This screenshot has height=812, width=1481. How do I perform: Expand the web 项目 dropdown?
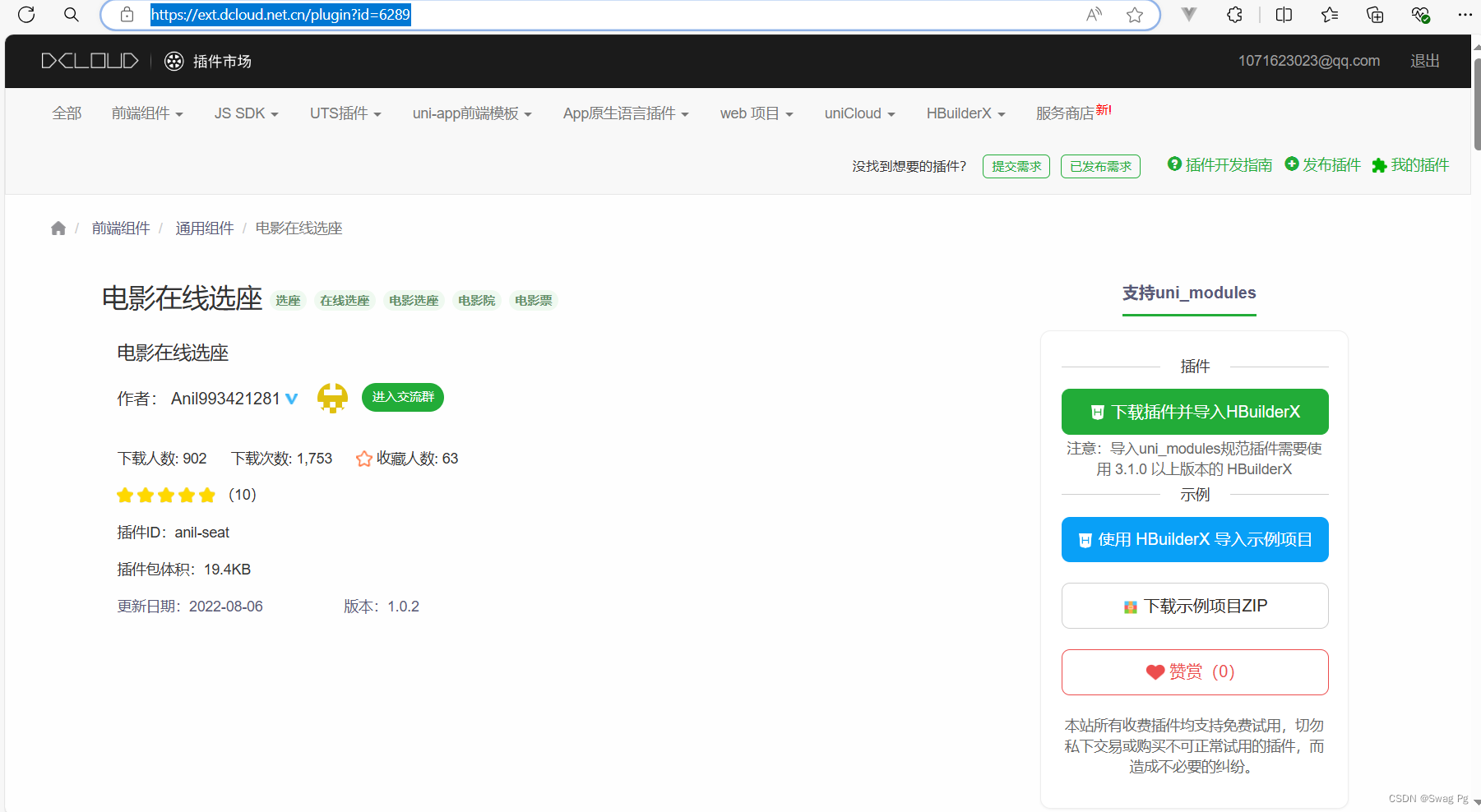[x=757, y=113]
